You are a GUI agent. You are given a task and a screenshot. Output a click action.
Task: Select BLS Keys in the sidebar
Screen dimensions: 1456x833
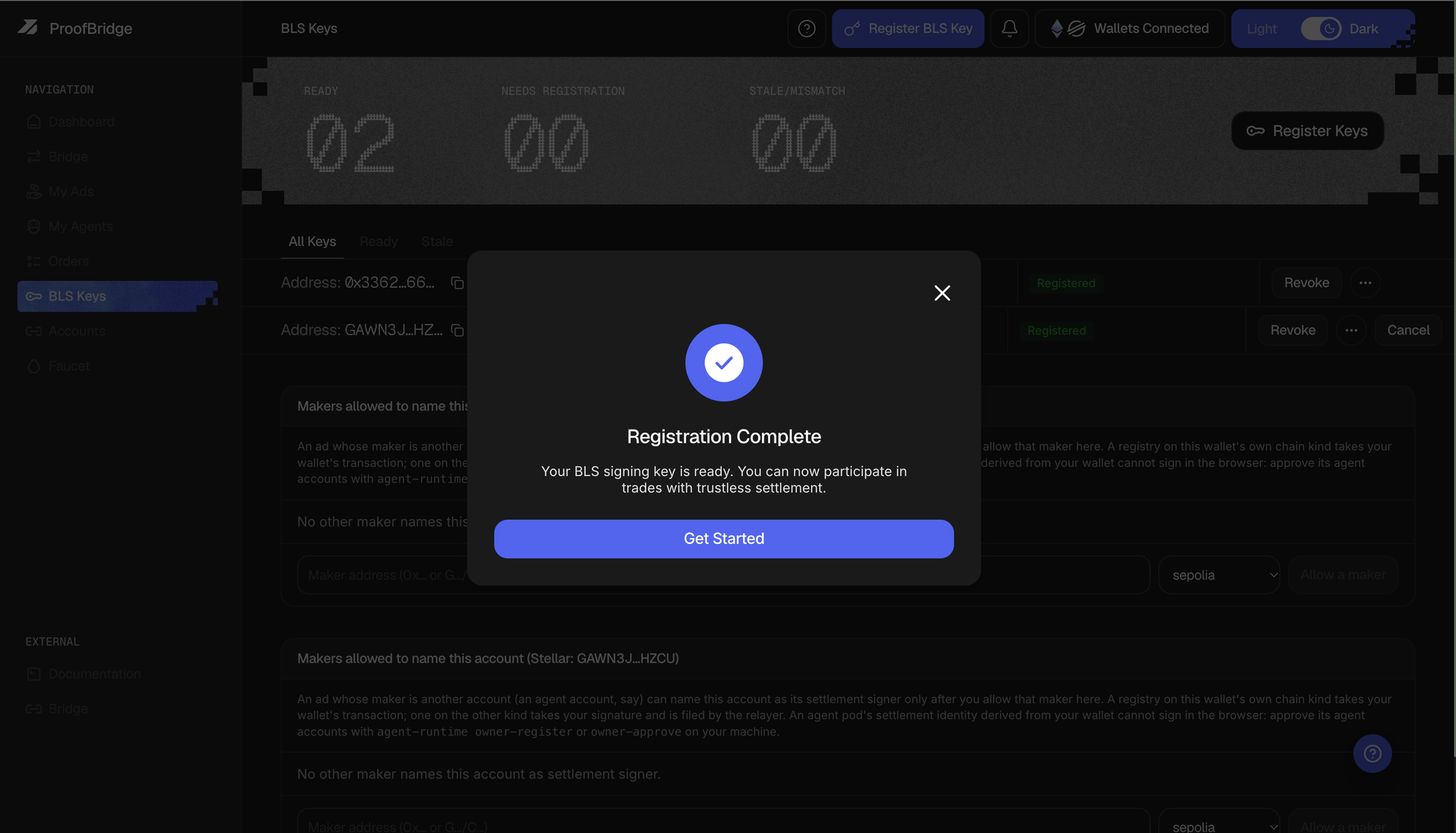coord(117,296)
